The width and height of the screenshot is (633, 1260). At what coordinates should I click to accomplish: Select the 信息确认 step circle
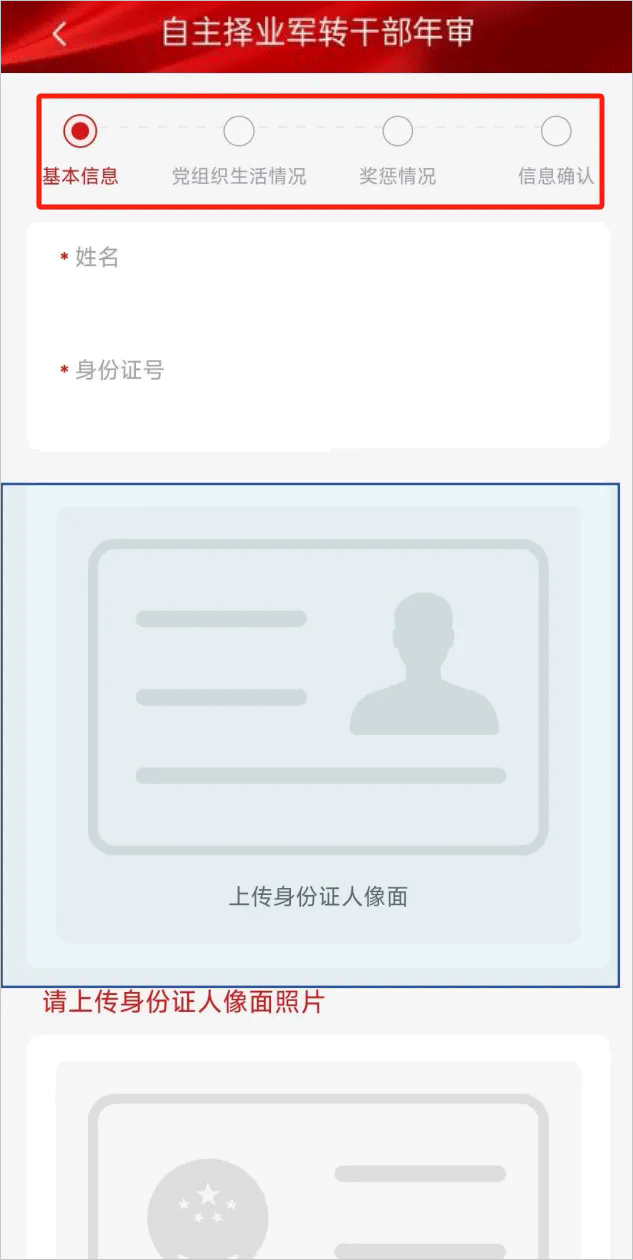coord(556,130)
